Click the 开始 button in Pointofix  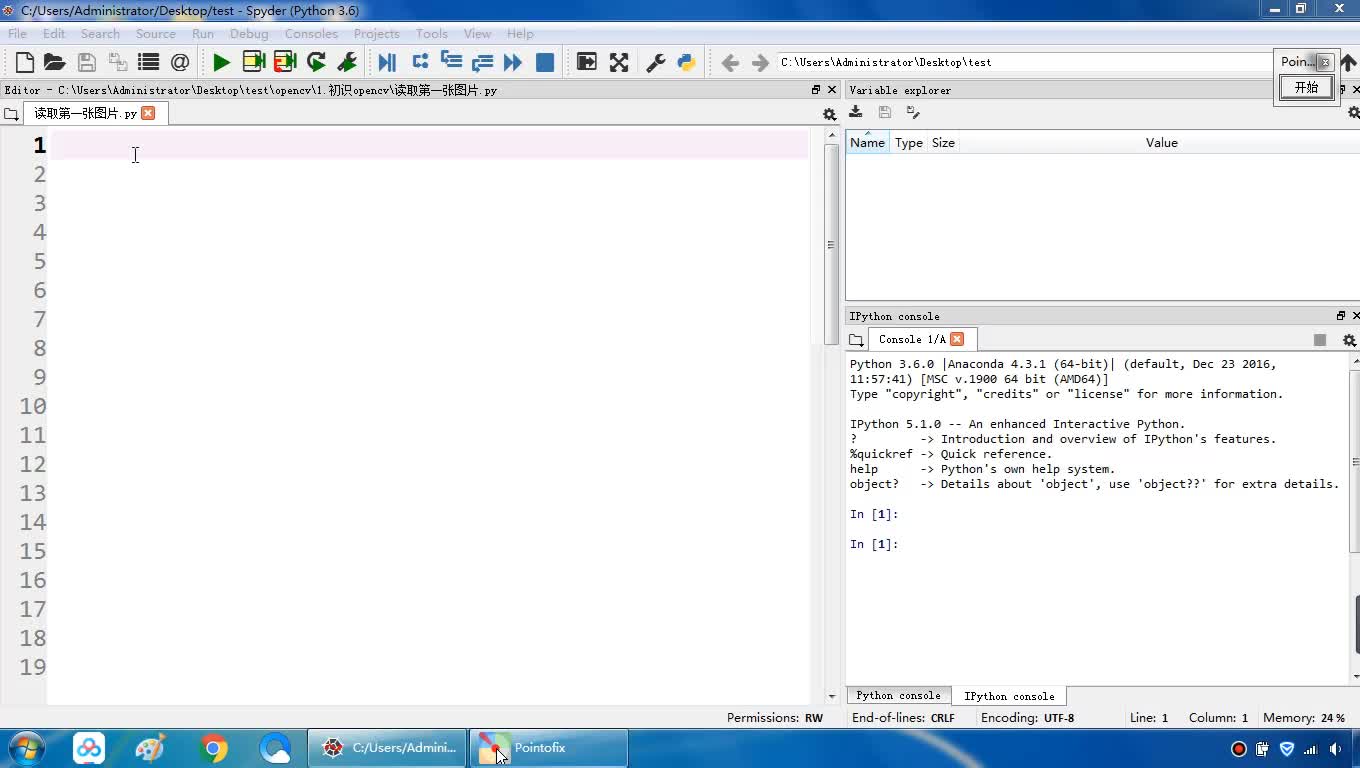click(x=1307, y=87)
